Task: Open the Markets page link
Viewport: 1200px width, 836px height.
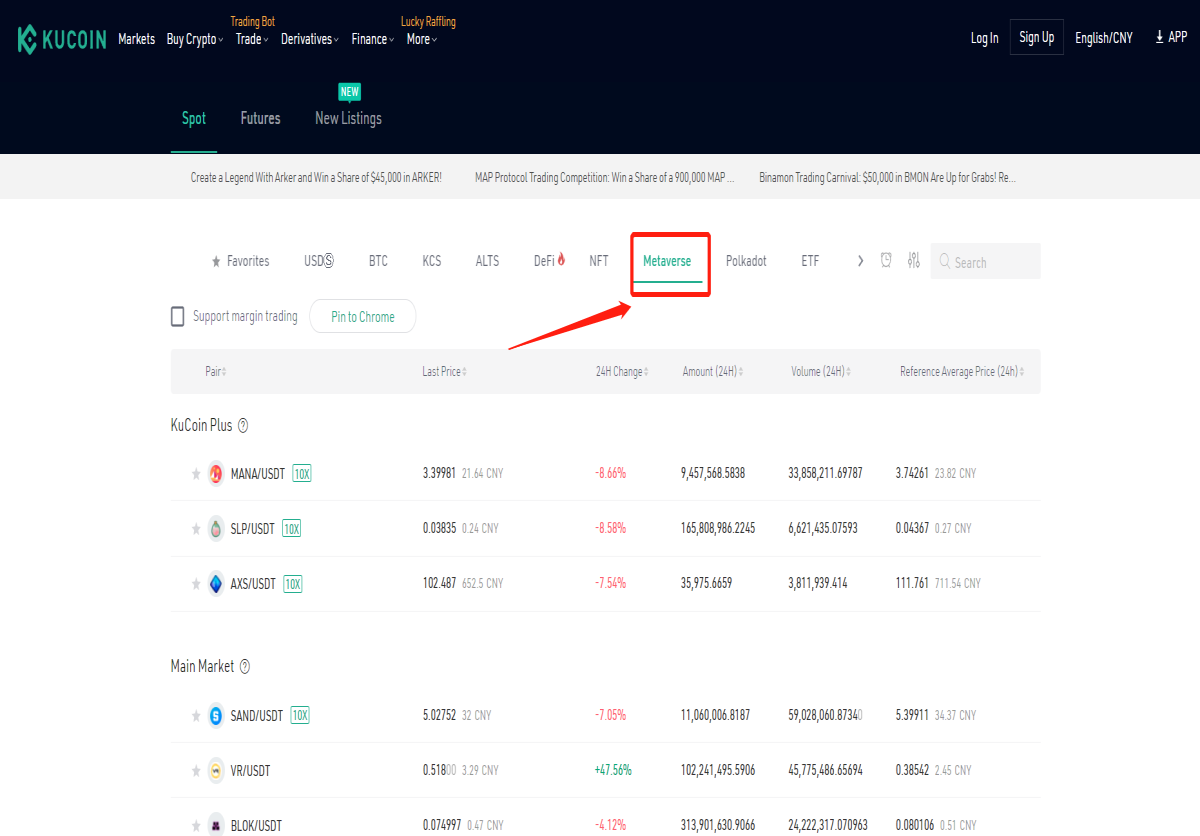Action: click(x=136, y=39)
